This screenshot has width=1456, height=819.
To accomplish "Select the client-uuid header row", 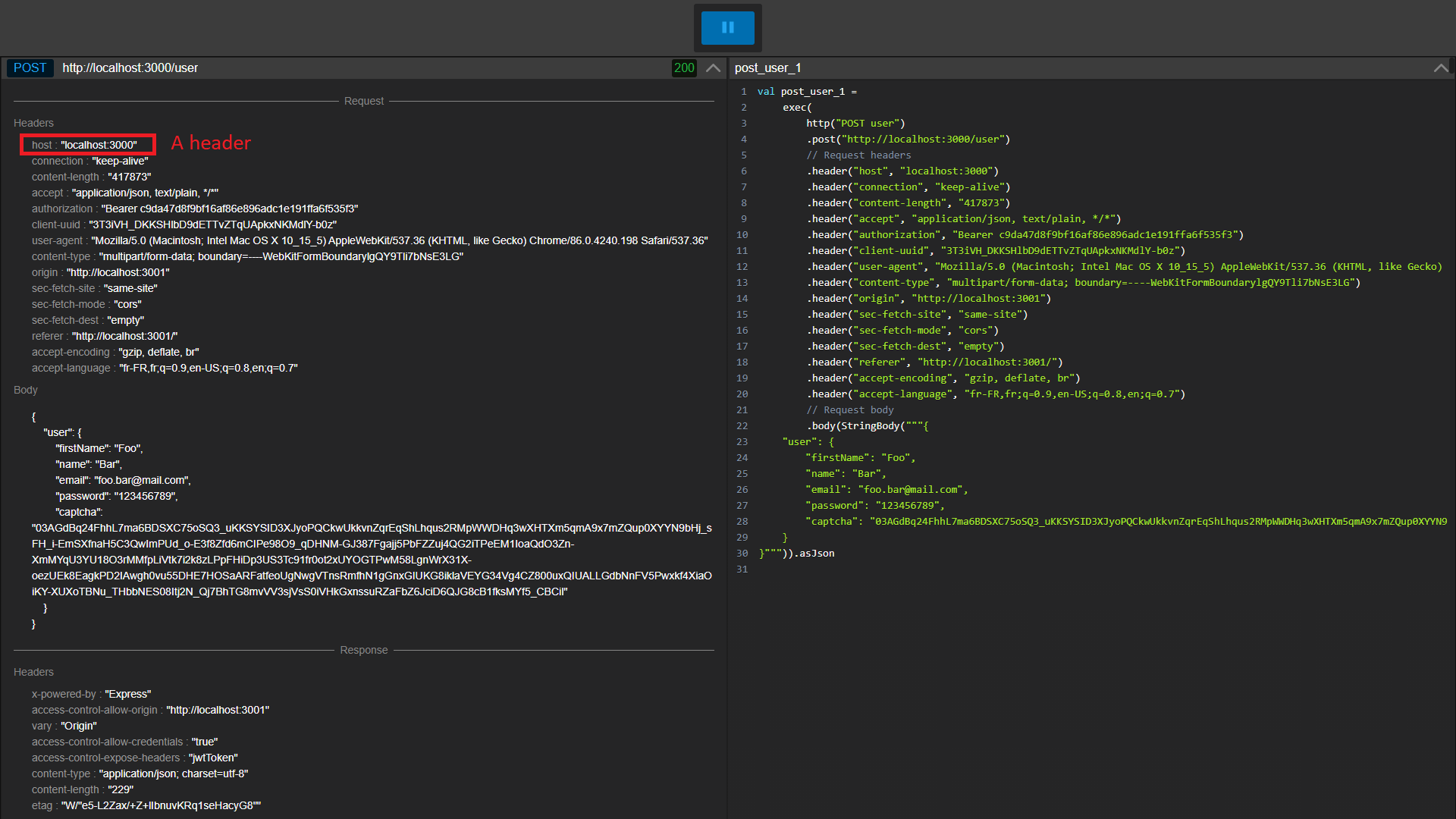I will coord(184,224).
